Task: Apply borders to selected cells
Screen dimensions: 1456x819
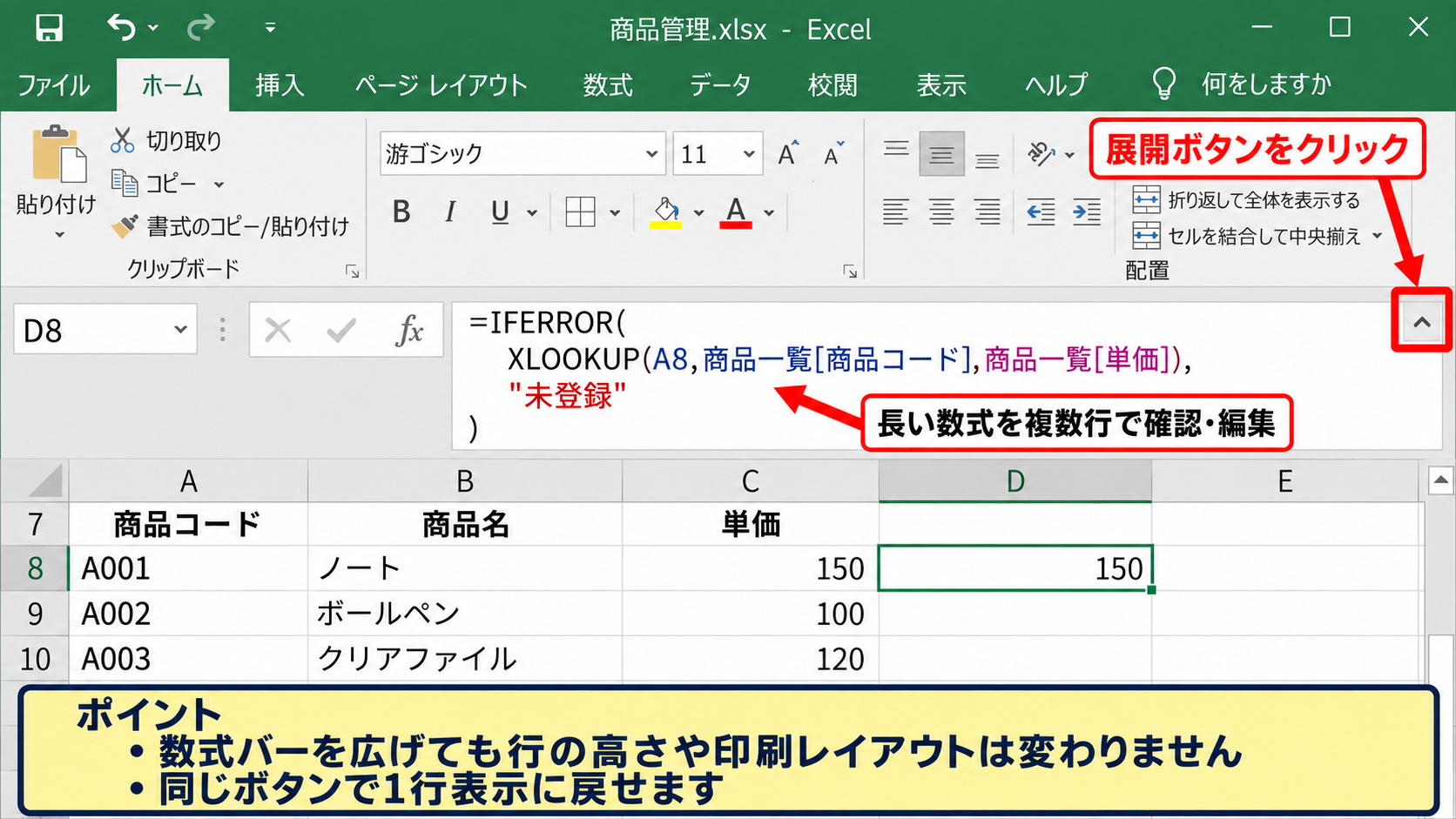Action: coord(580,211)
